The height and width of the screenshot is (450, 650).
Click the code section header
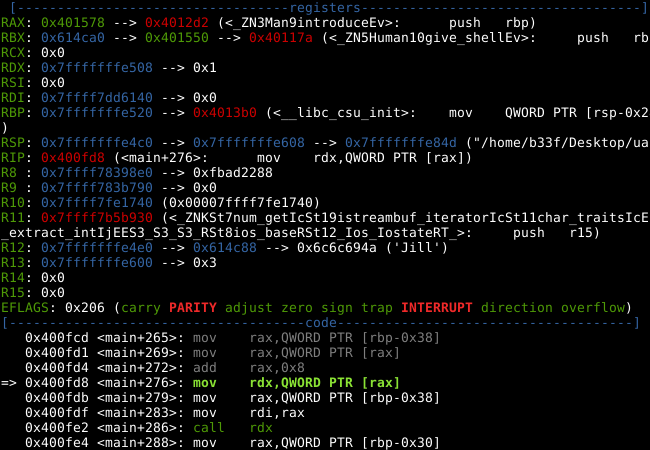pos(324,324)
